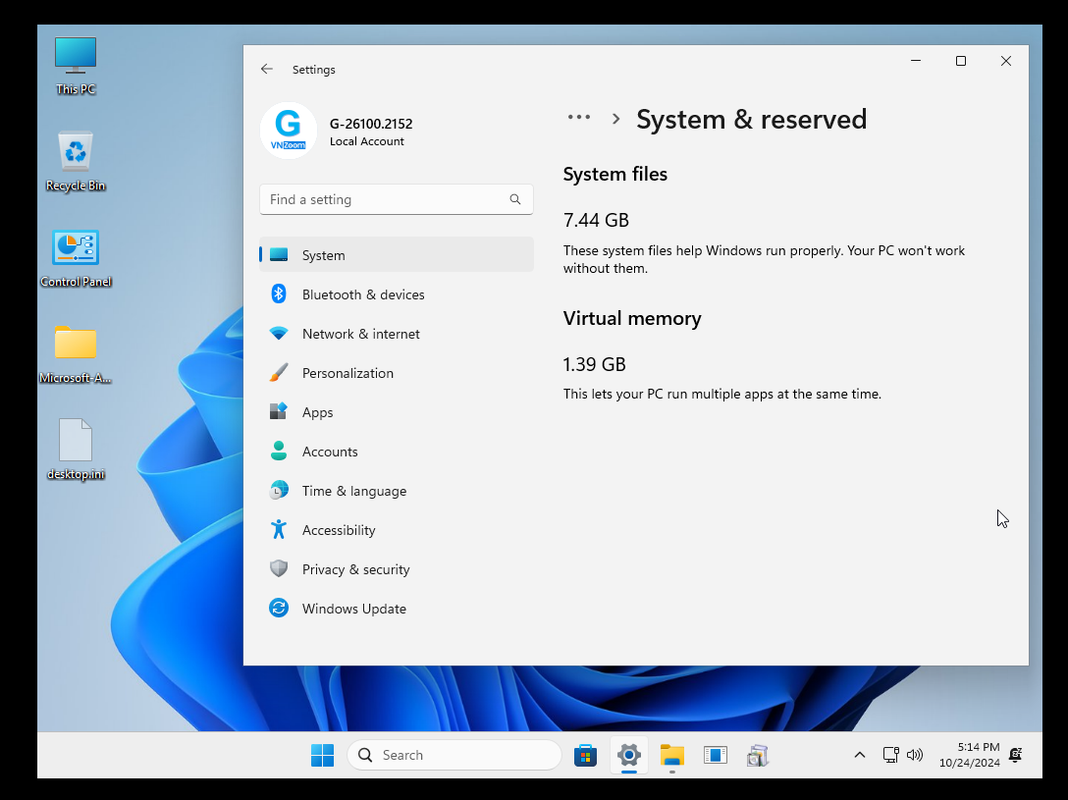This screenshot has width=1068, height=800.
Task: Open Personalization settings
Action: pos(396,373)
